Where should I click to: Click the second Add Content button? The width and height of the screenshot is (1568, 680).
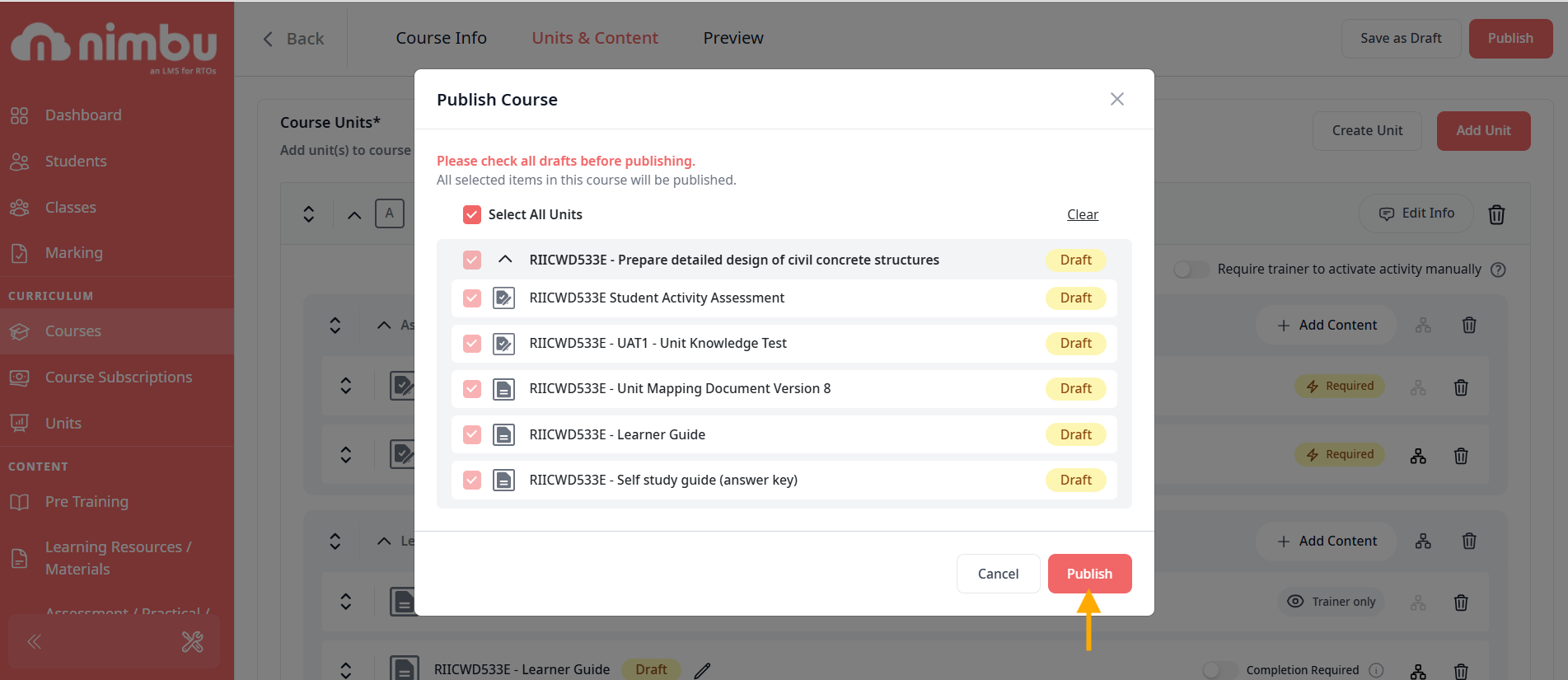pos(1326,542)
